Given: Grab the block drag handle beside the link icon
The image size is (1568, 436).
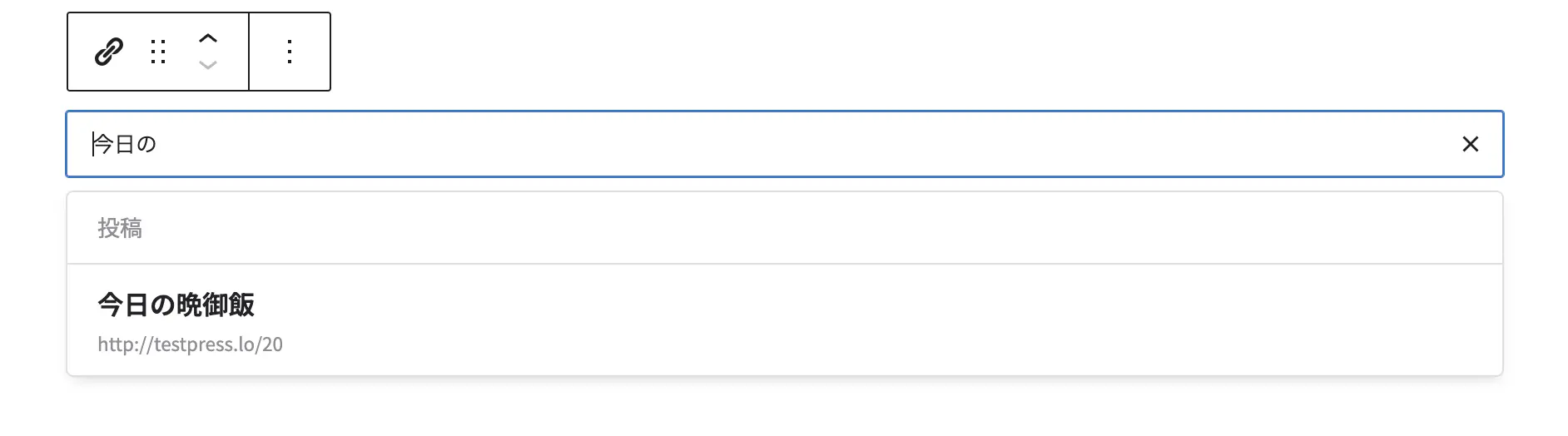Looking at the screenshot, I should tap(158, 52).
